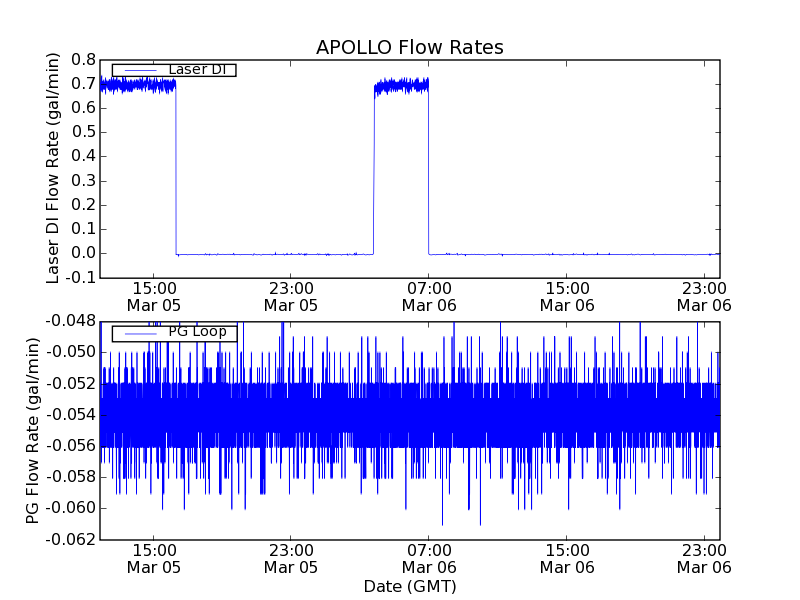Click the 0.4 tick on Laser DI axis
Viewport: 800px width, 600px height.
click(x=83, y=156)
